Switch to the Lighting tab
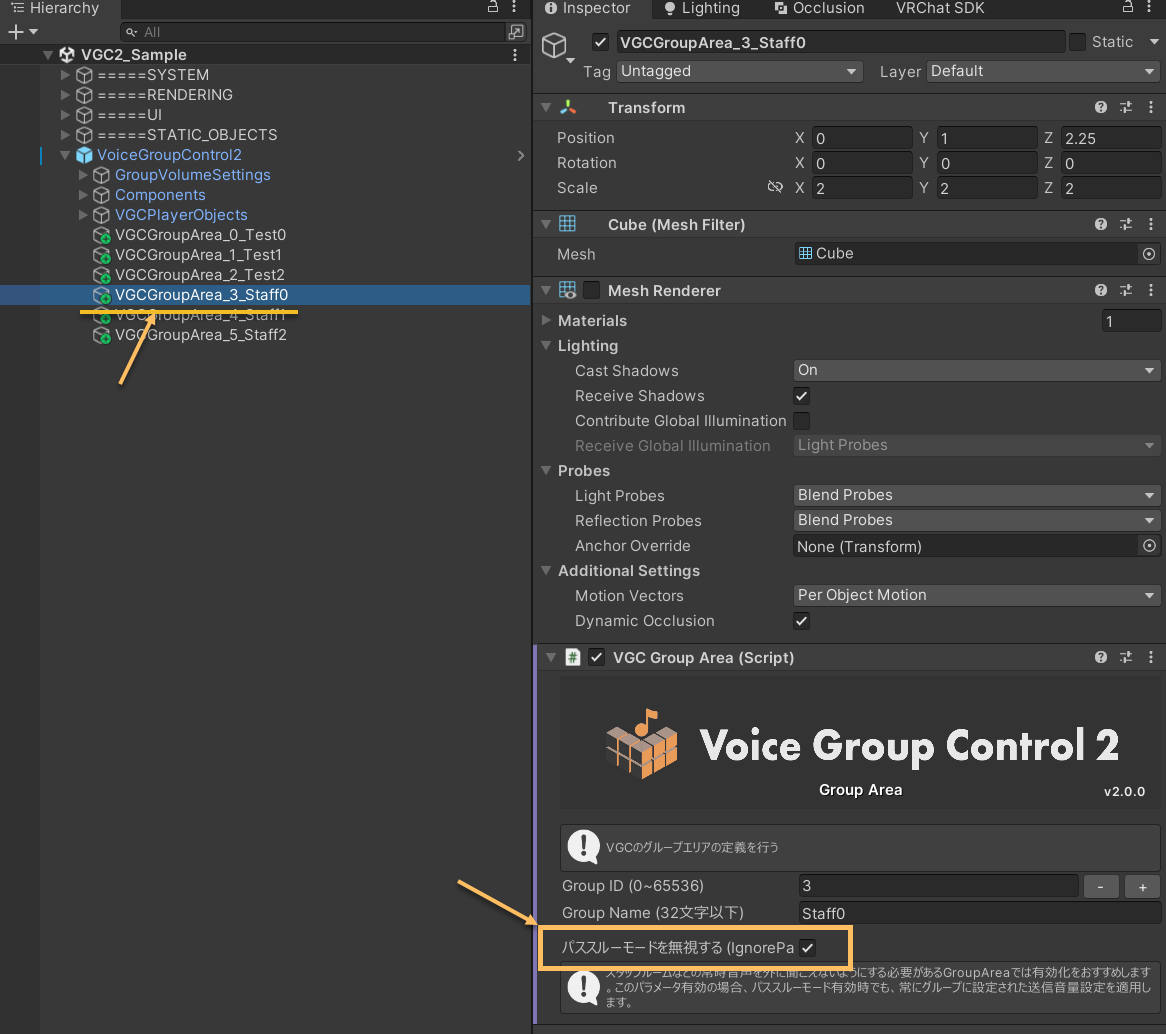The height and width of the screenshot is (1034, 1166). point(702,8)
